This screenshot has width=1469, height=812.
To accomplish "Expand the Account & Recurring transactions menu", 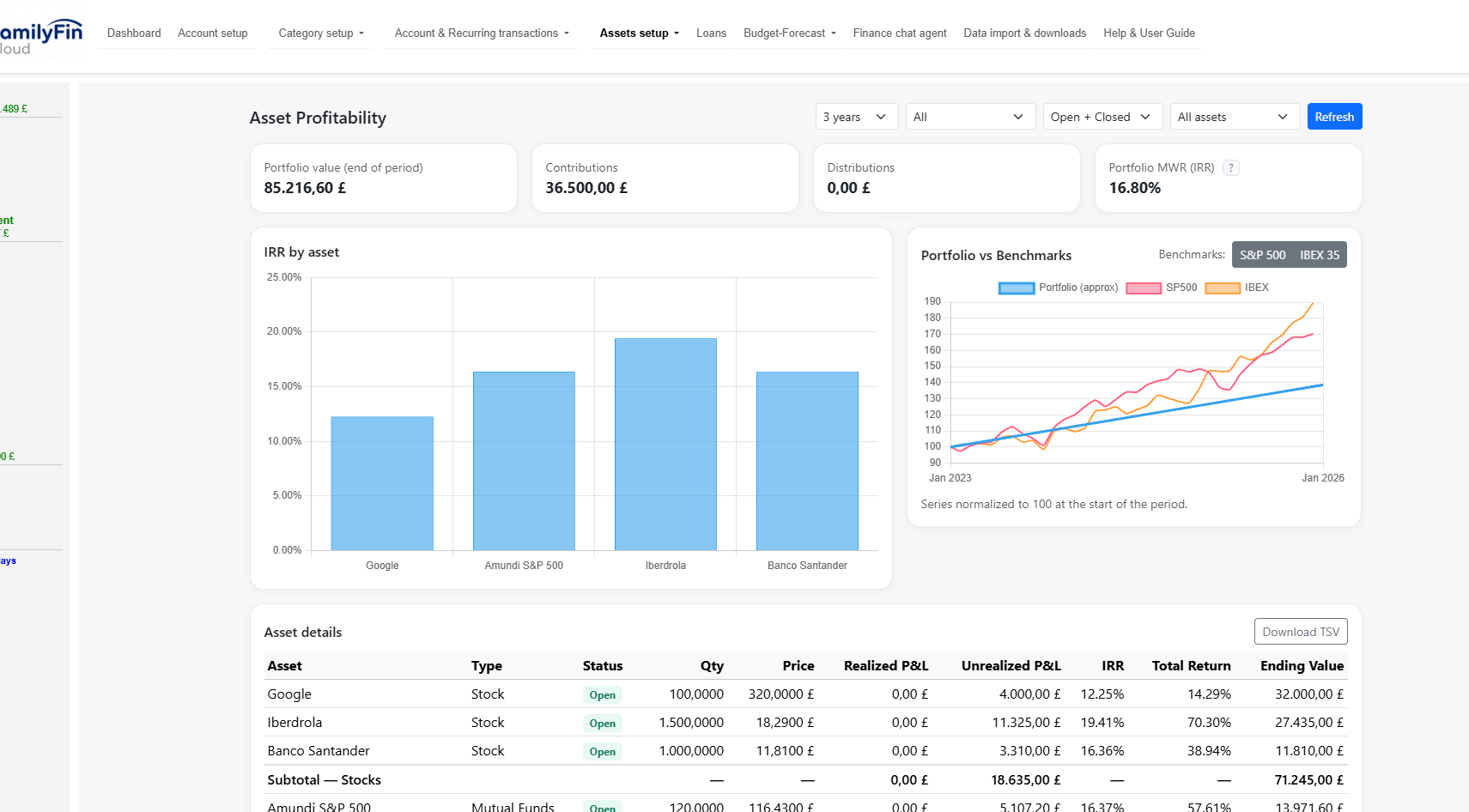I will [482, 33].
